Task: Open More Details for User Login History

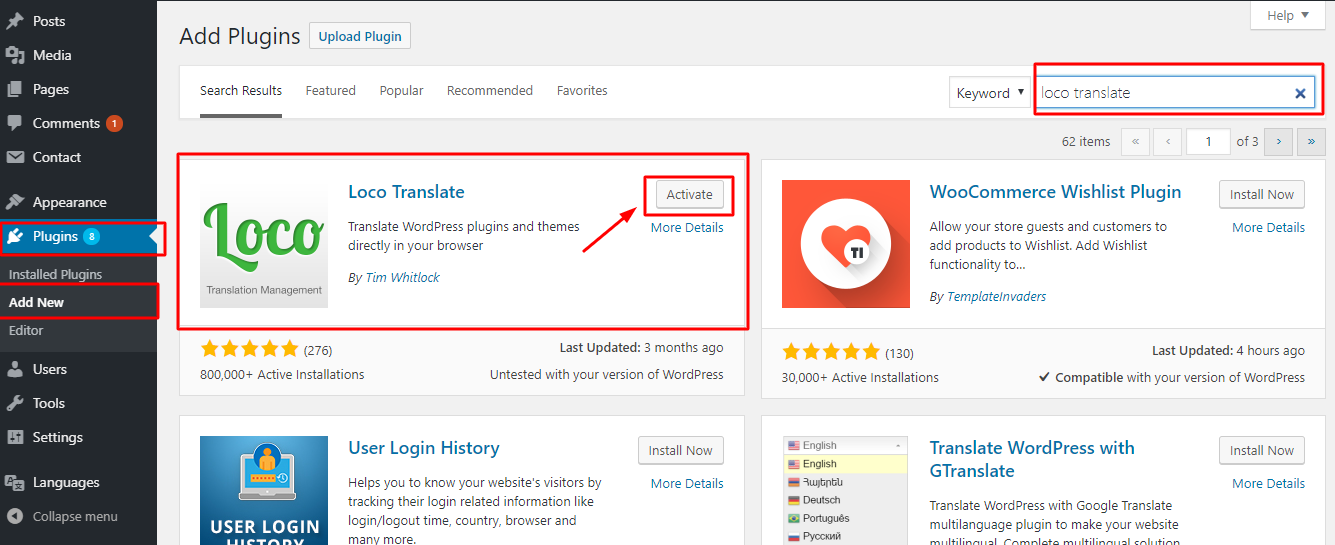Action: (x=687, y=483)
